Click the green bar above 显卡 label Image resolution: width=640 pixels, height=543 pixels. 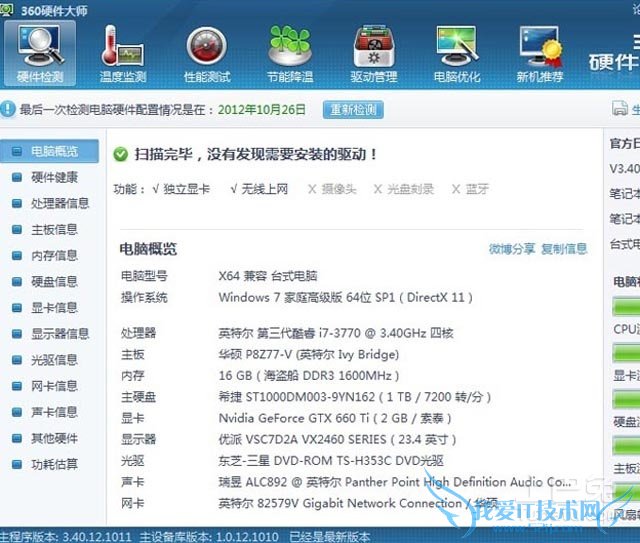(626, 353)
